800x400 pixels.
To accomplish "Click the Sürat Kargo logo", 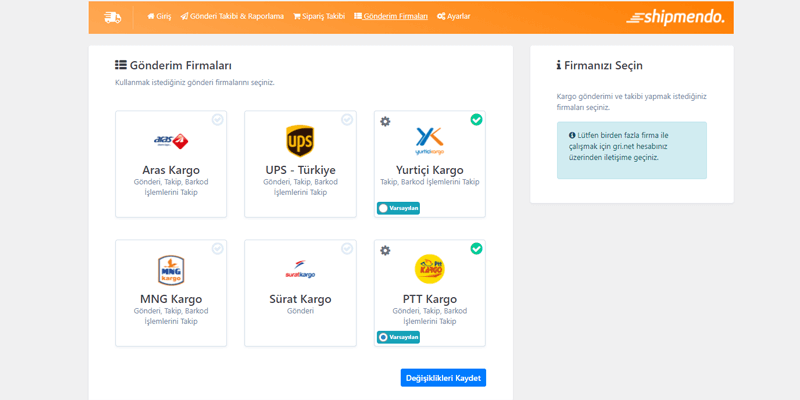I will point(300,269).
